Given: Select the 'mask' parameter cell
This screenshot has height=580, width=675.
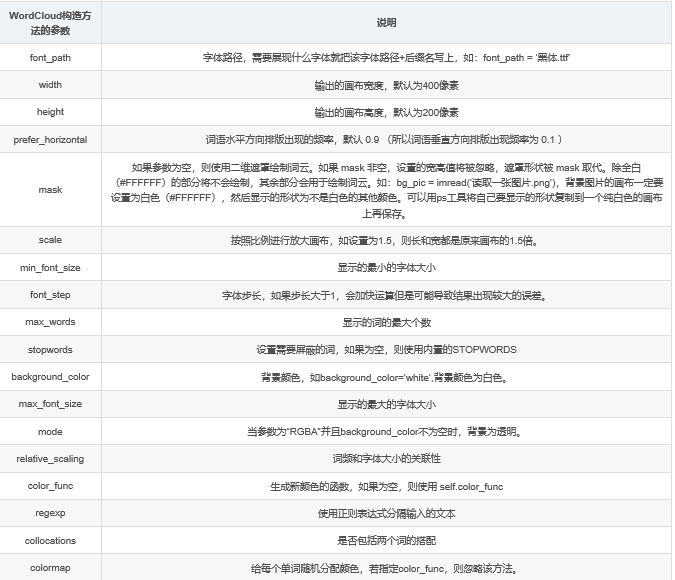Looking at the screenshot, I should tap(50, 189).
